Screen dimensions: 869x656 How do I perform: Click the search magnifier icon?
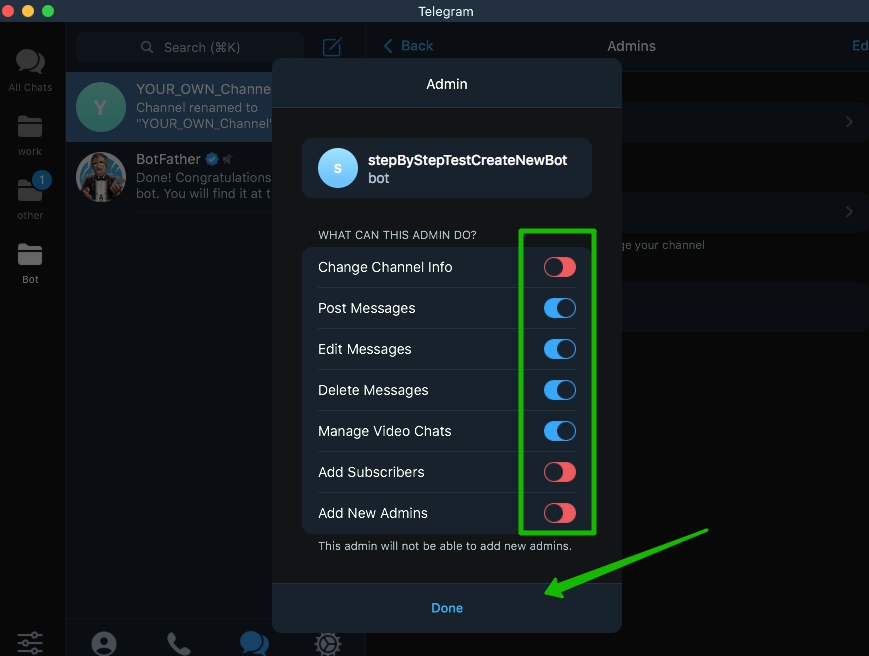coord(147,47)
